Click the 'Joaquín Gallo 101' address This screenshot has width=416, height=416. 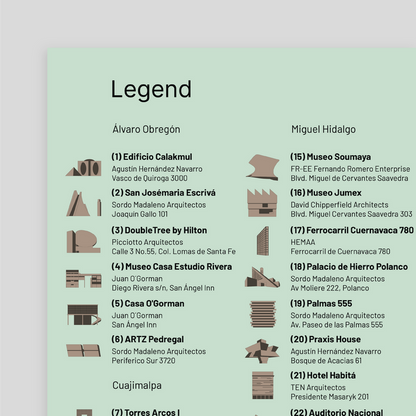[x=140, y=214]
